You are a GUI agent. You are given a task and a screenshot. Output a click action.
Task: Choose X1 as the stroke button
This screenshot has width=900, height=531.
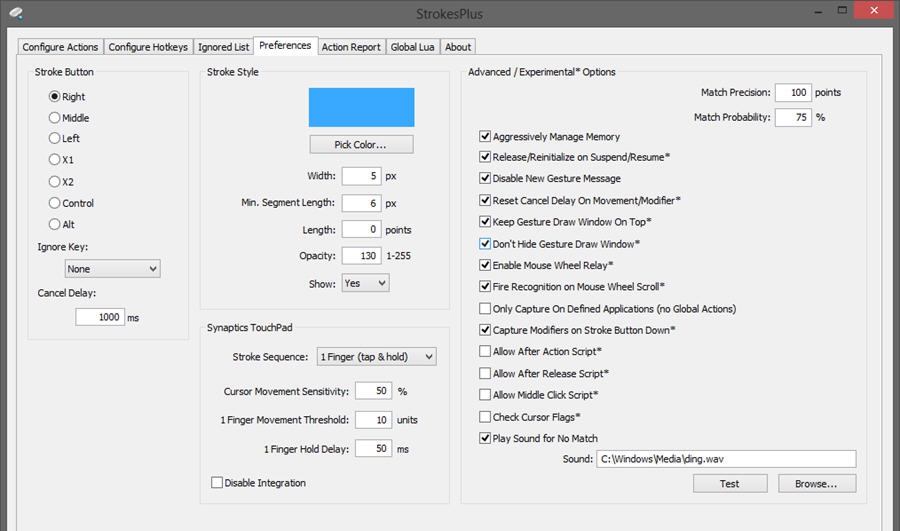55,160
